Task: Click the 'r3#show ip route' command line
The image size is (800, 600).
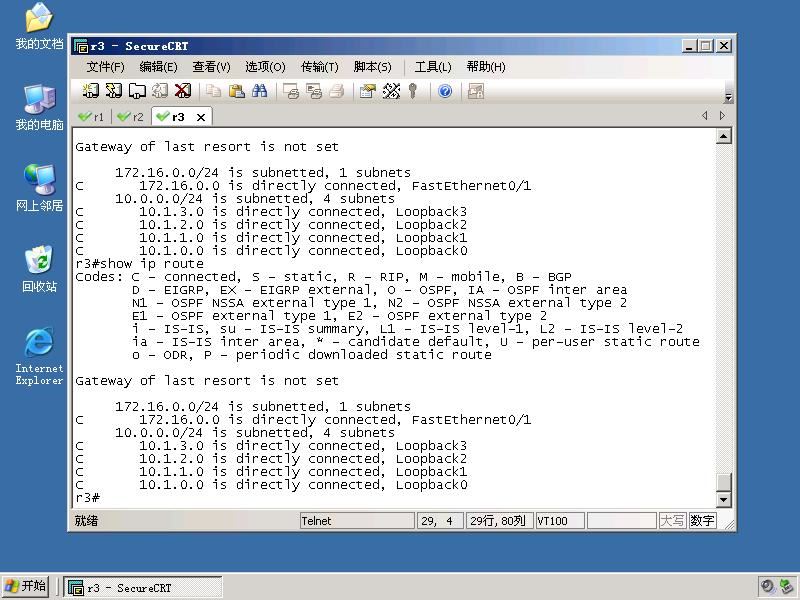Action: (x=139, y=264)
